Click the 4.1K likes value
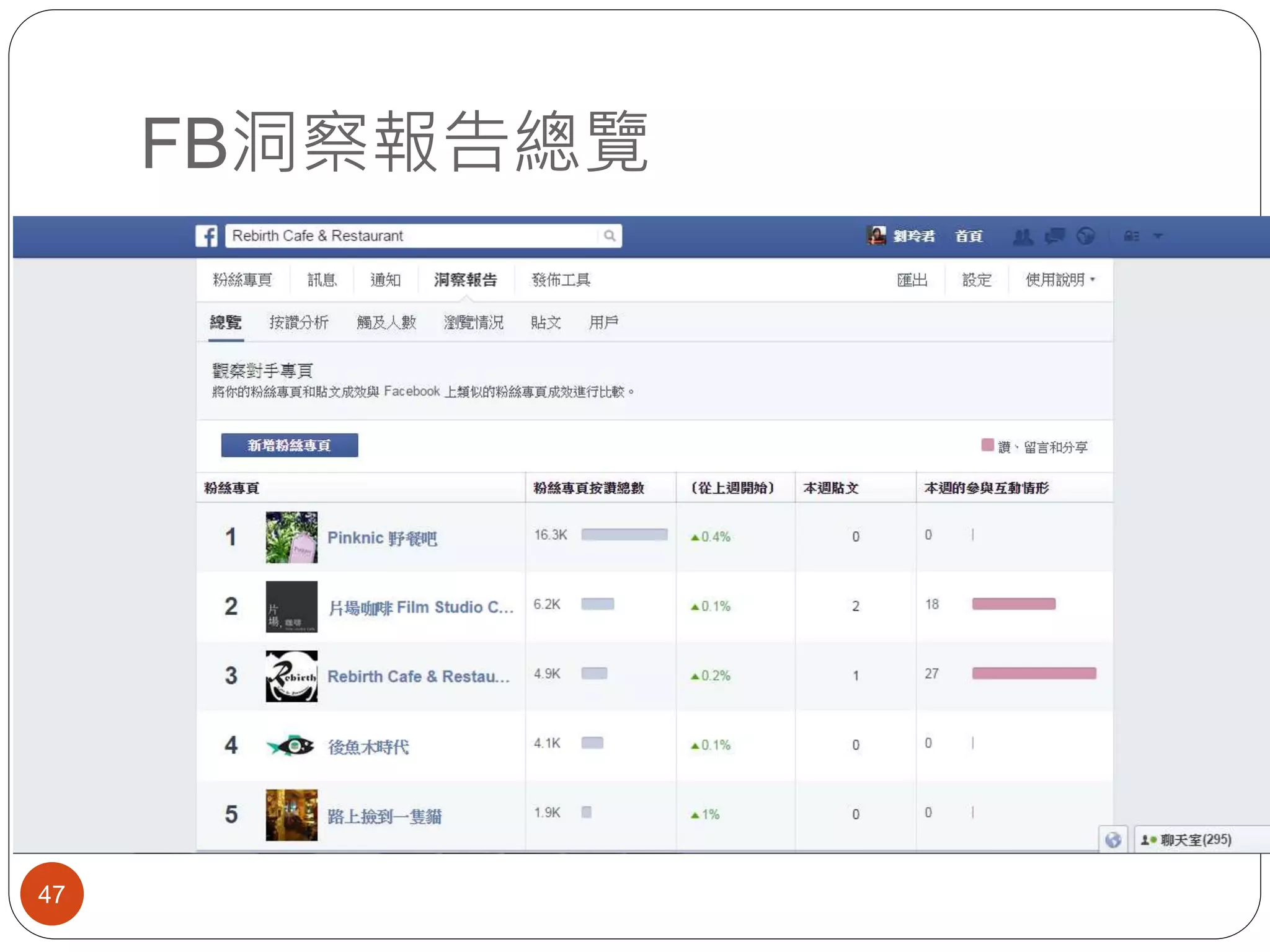Screen dimensions: 1270x952 point(547,743)
